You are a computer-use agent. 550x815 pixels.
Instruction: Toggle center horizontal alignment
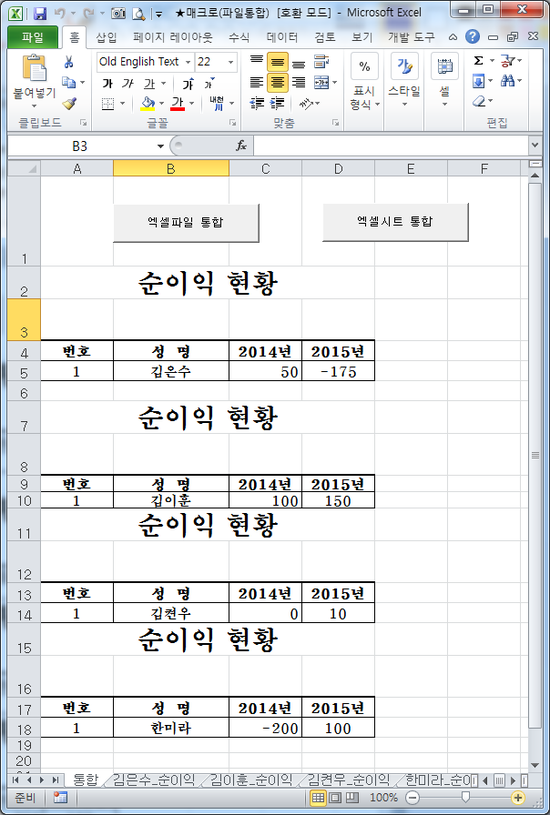click(278, 82)
